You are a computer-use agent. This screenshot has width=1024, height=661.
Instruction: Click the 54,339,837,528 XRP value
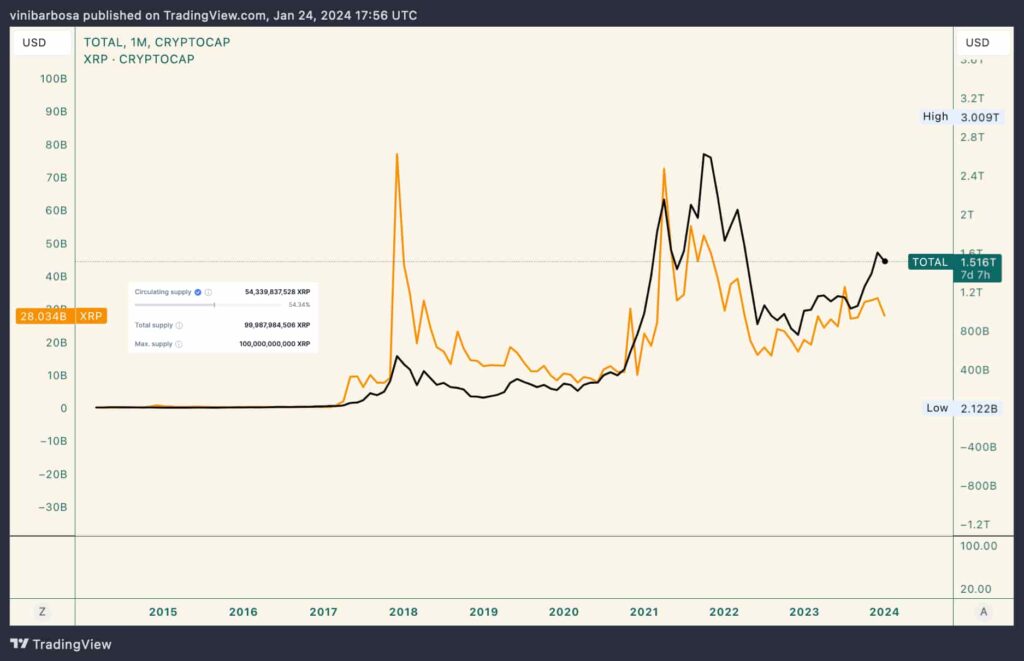[x=278, y=292]
